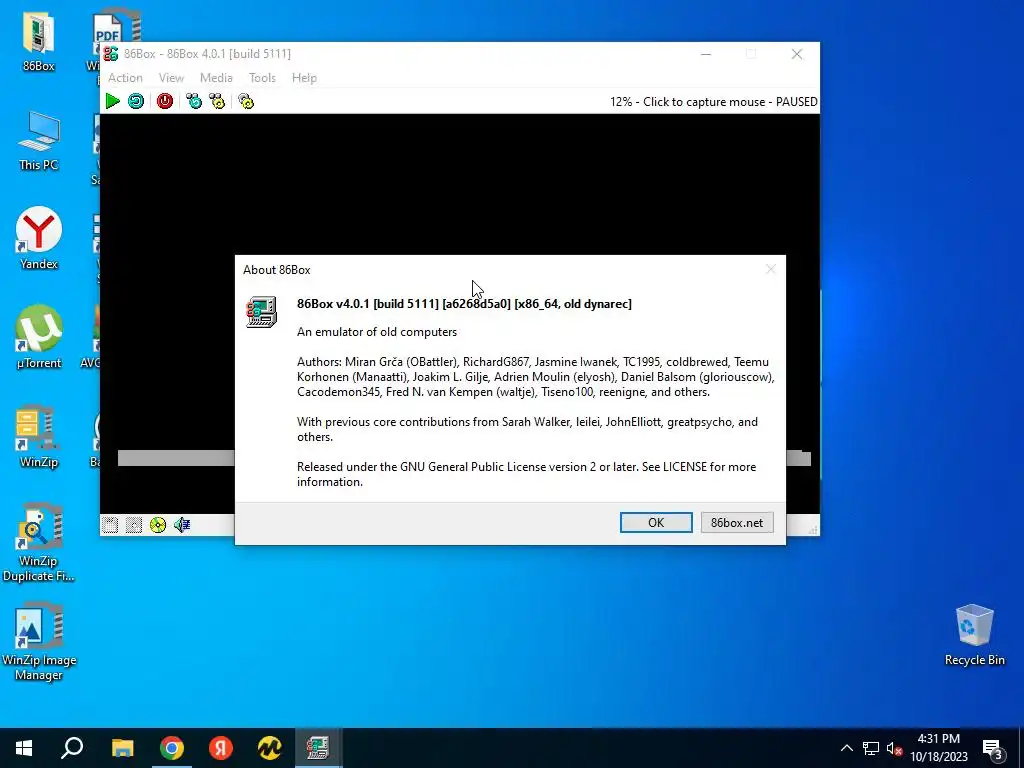Screen dimensions: 1024x768
Task: Open Google Chrome from the taskbar
Action: tap(172, 748)
